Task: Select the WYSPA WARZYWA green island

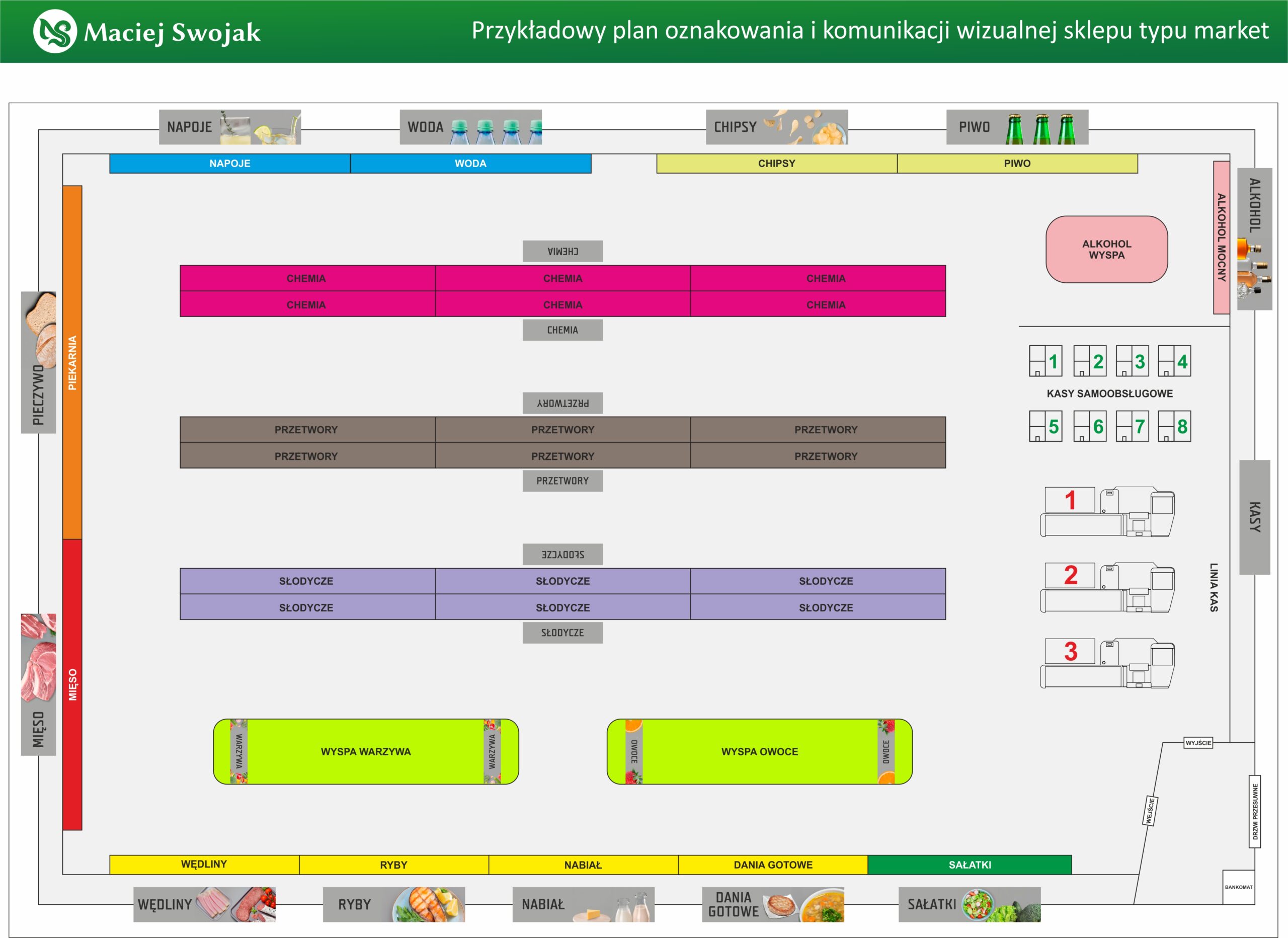Action: [x=365, y=752]
